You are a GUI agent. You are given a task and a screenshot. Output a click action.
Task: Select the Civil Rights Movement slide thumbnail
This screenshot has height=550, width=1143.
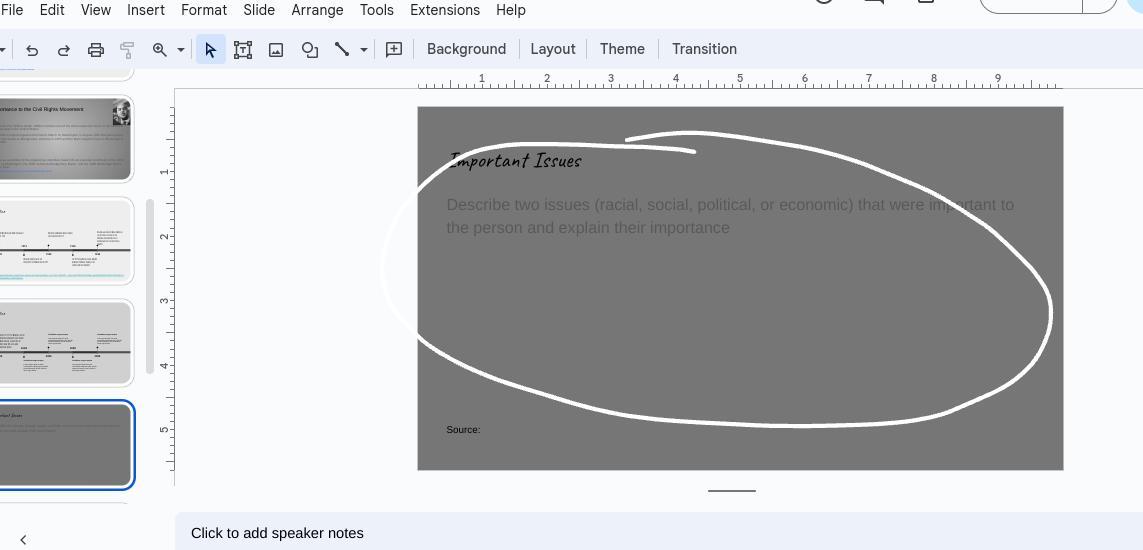point(66,139)
